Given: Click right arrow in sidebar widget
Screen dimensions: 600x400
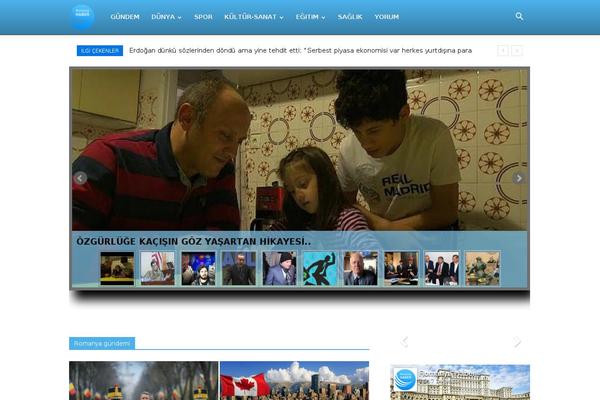Looking at the screenshot, I should [x=517, y=342].
